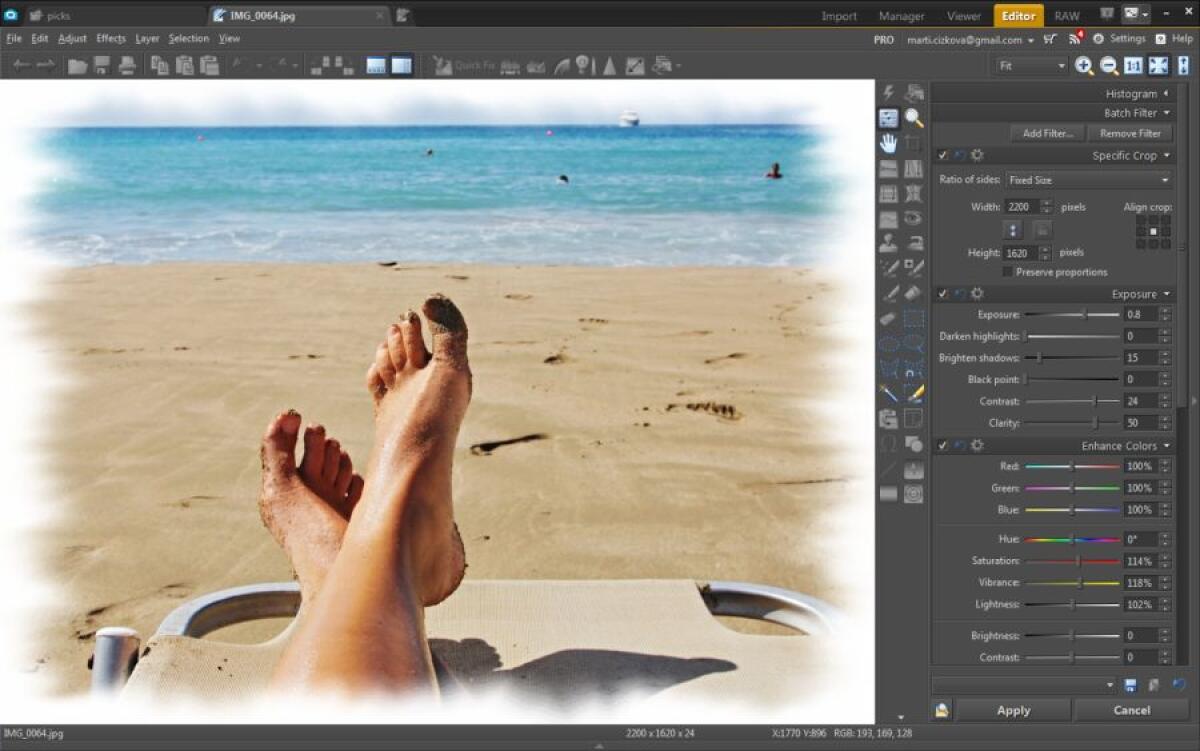Pick the Magic Wand selection tool
The image size is (1200, 751).
[x=888, y=393]
